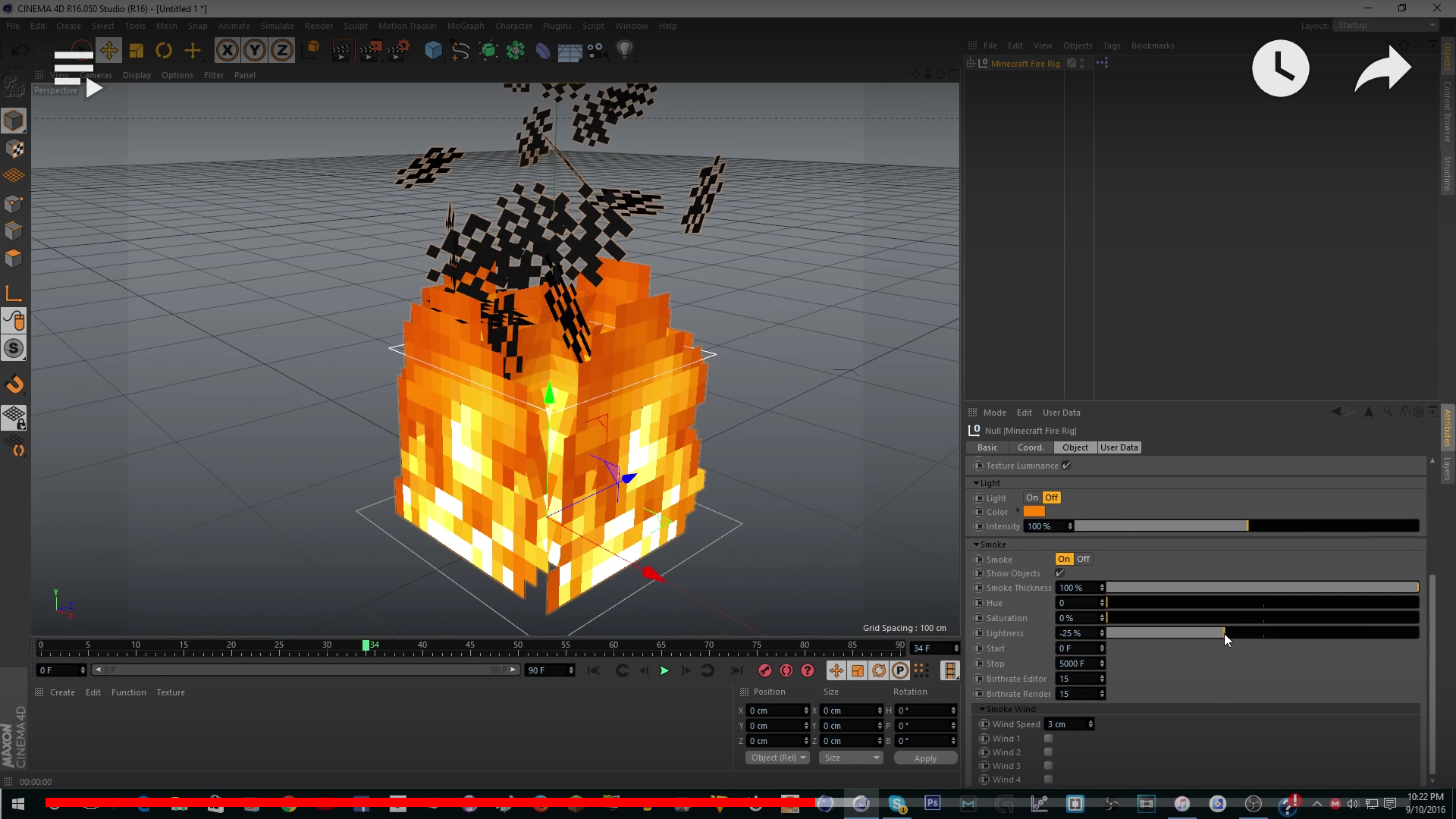The image size is (1456, 819).
Task: Add a Light object bulb icon
Action: coord(625,51)
